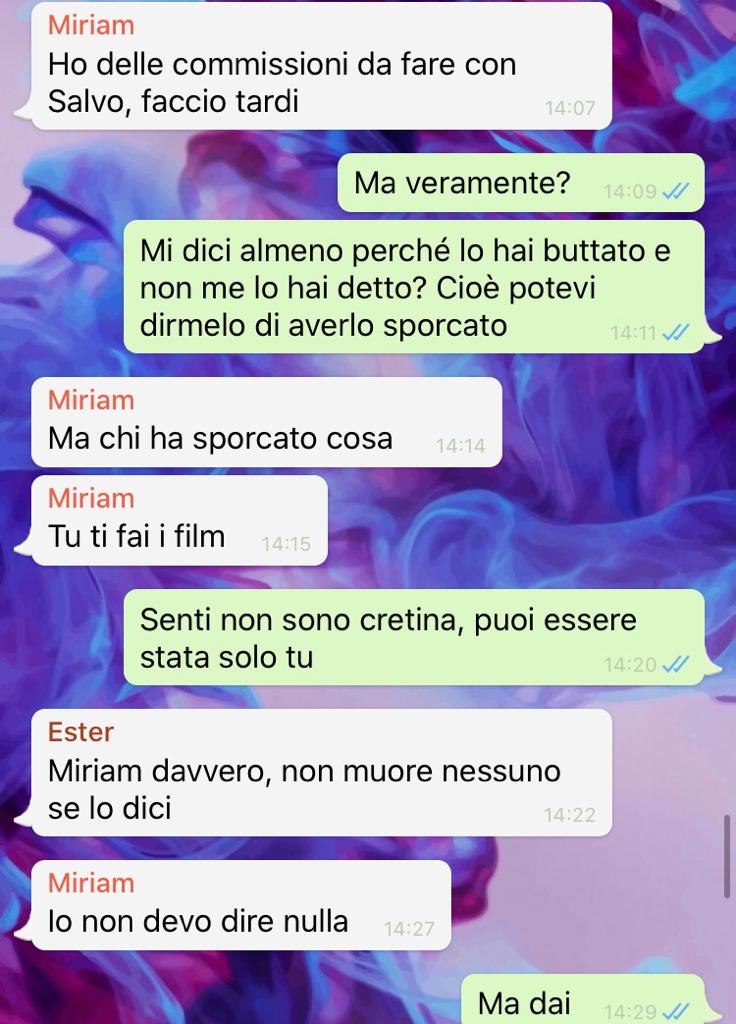Click blue double check at 14:11
This screenshot has width=736, height=1024.
tap(675, 333)
